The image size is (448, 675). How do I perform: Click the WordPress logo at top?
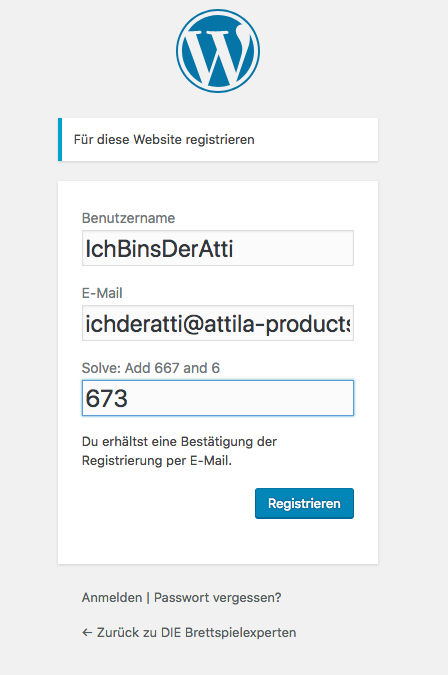click(x=218, y=51)
